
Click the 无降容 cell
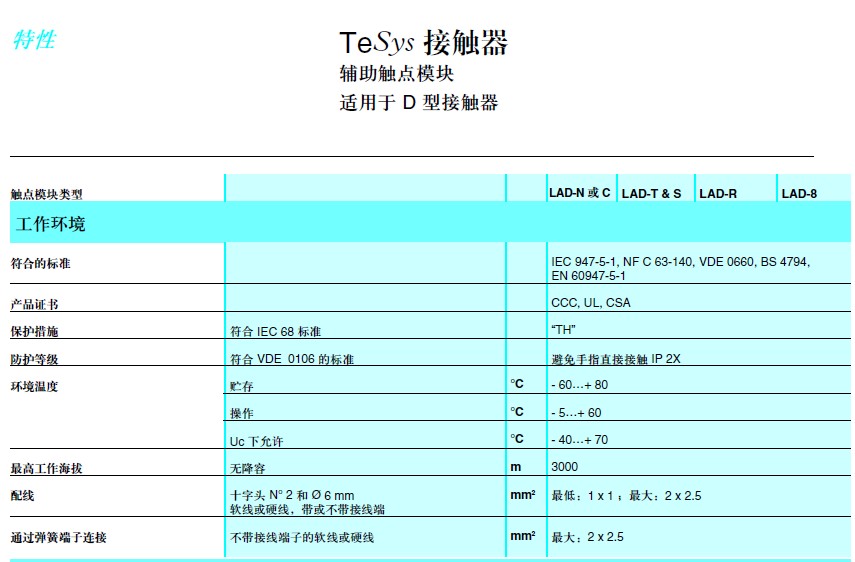tap(248, 468)
